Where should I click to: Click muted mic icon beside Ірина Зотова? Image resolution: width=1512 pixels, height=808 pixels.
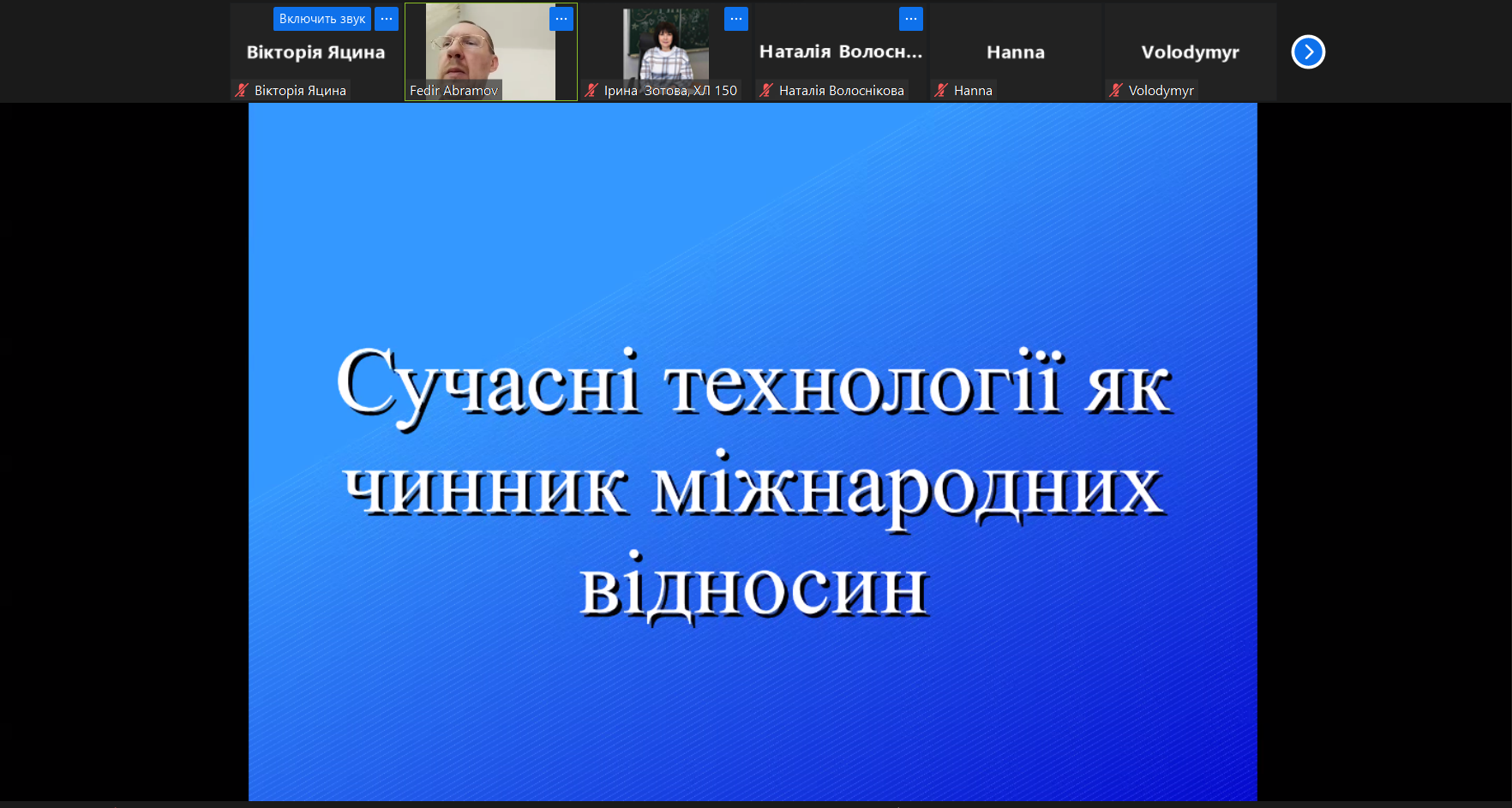pos(591,90)
